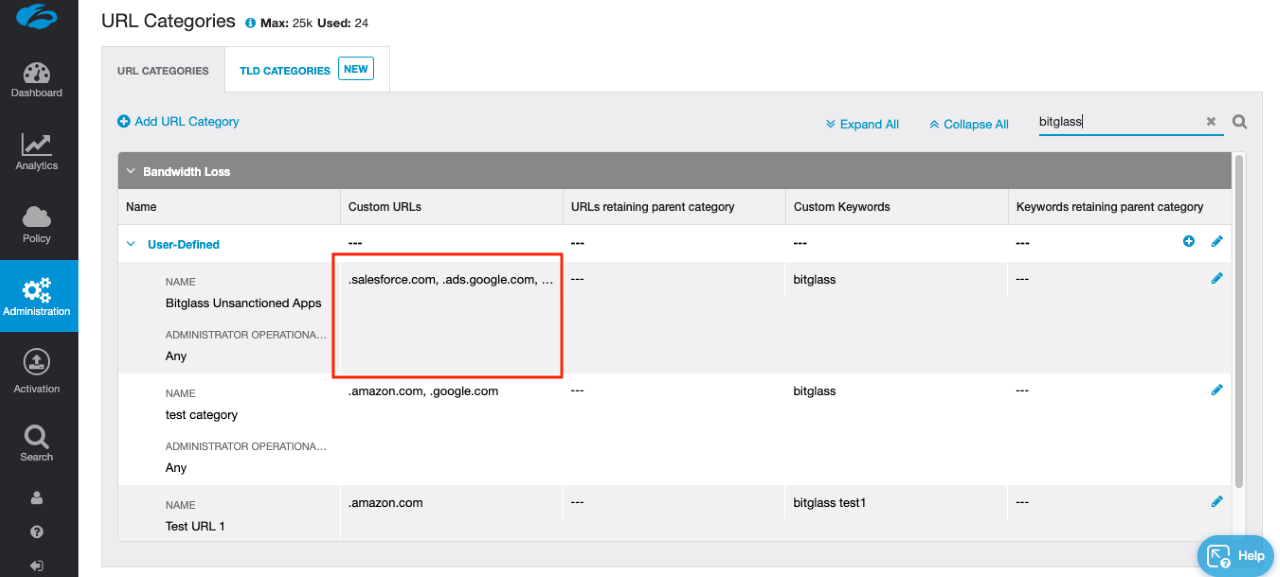Click the magnifier to run search
1280x577 pixels.
coord(1240,122)
